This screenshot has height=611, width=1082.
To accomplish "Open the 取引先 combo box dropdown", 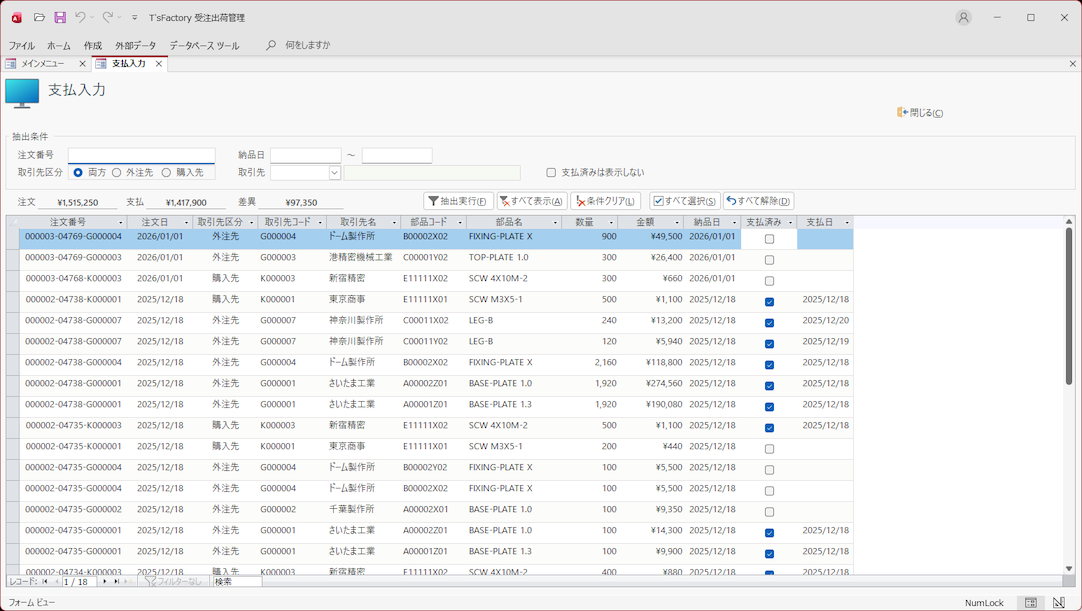I will pos(334,173).
